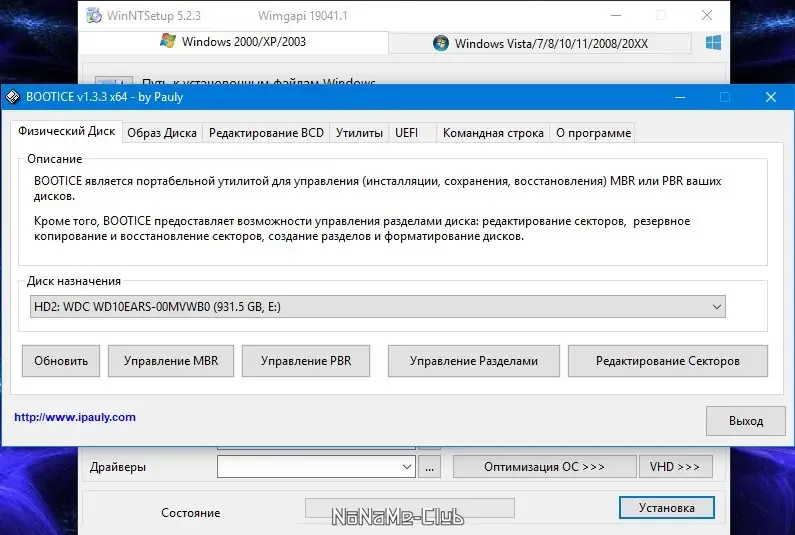Viewport: 795px width, 535px height.
Task: Select Windows Vista/7/8/10/11 tab in WinNTSetup
Action: [540, 44]
